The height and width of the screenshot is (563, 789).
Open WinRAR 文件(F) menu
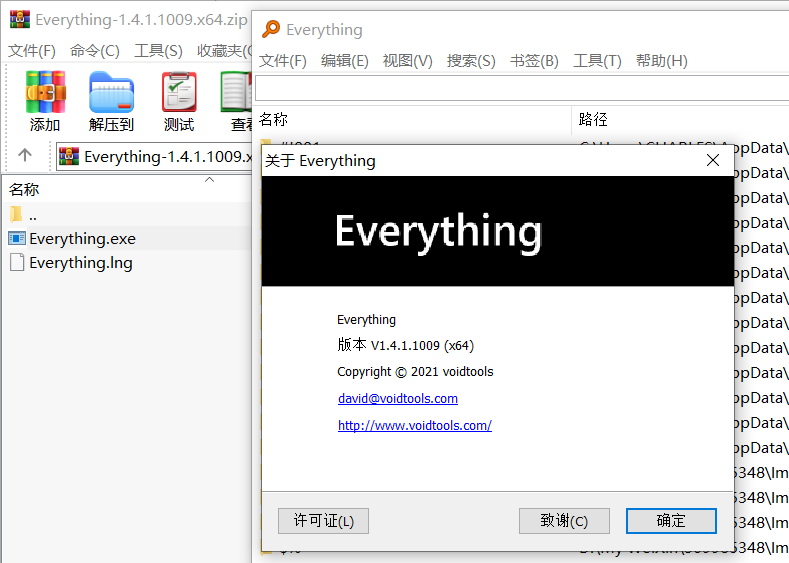[x=32, y=51]
